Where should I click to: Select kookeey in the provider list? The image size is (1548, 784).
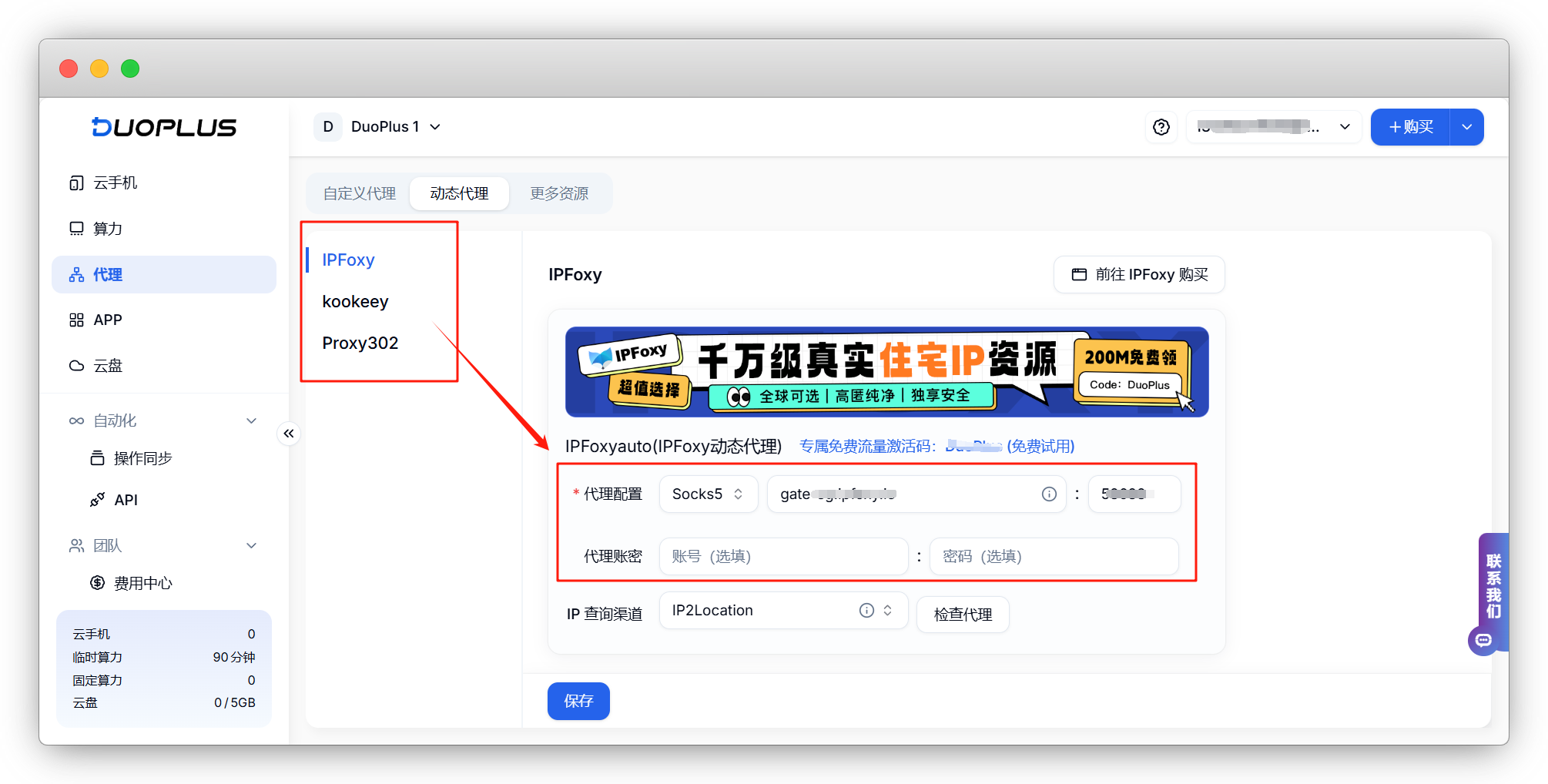click(x=355, y=302)
